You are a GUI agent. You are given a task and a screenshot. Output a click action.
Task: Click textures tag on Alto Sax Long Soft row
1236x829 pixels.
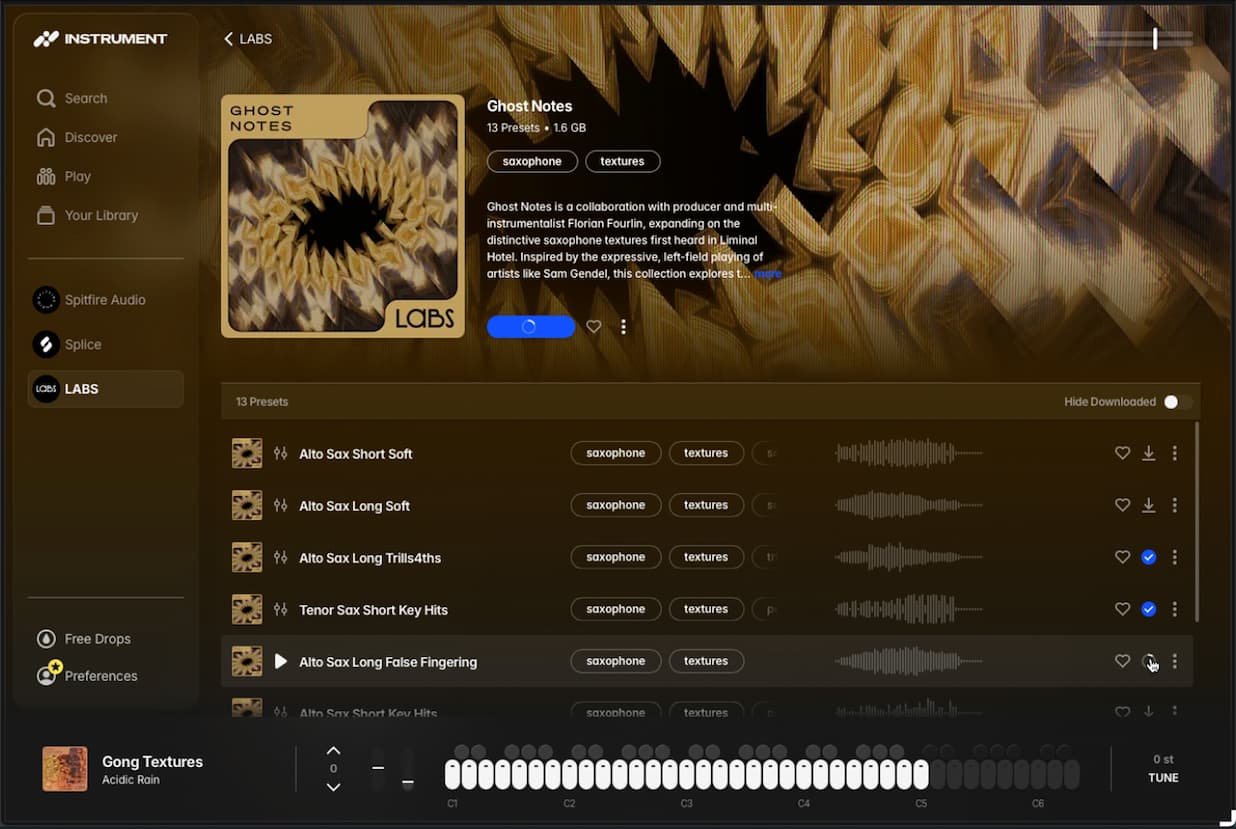(x=706, y=505)
